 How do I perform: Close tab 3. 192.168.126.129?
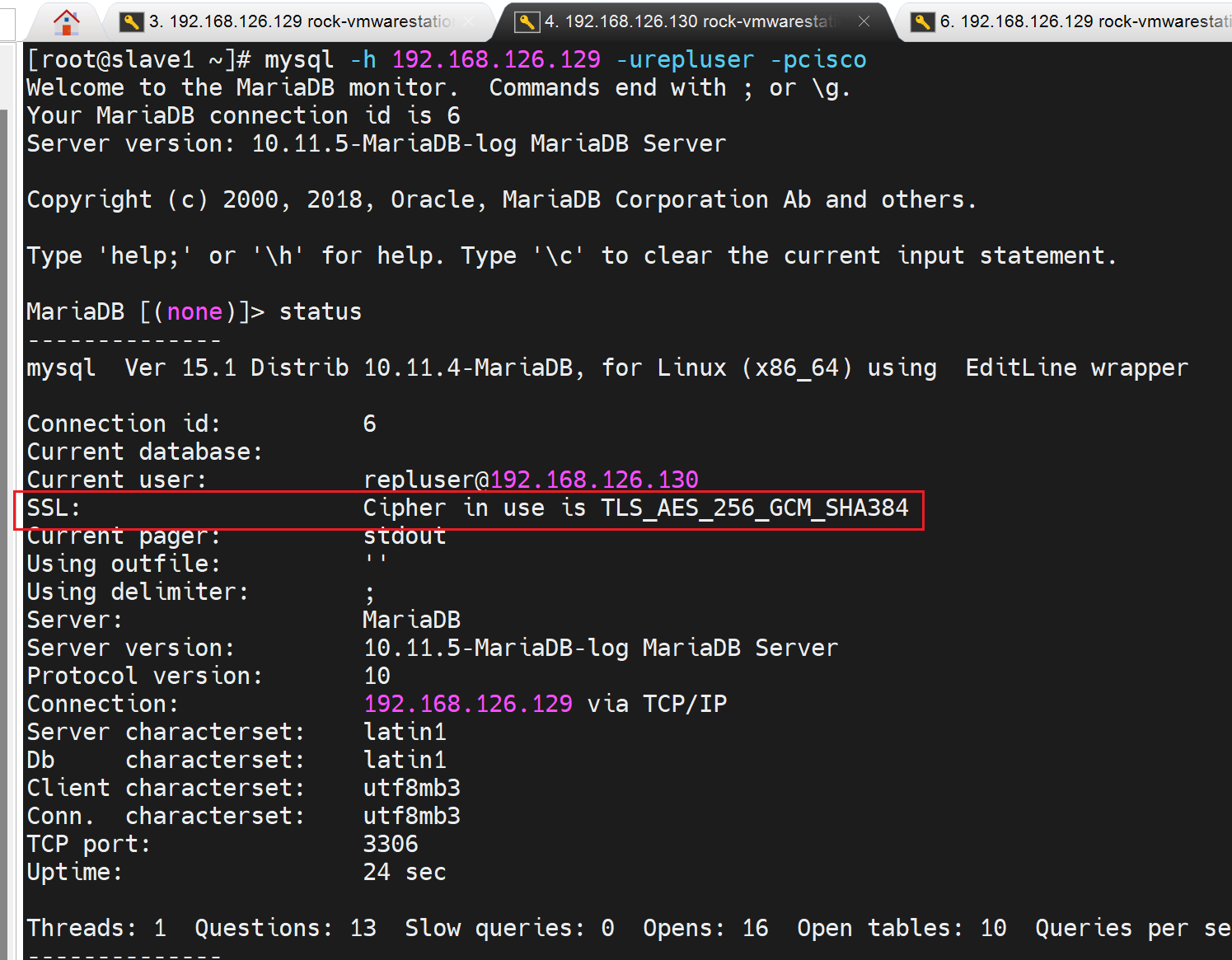click(x=468, y=21)
